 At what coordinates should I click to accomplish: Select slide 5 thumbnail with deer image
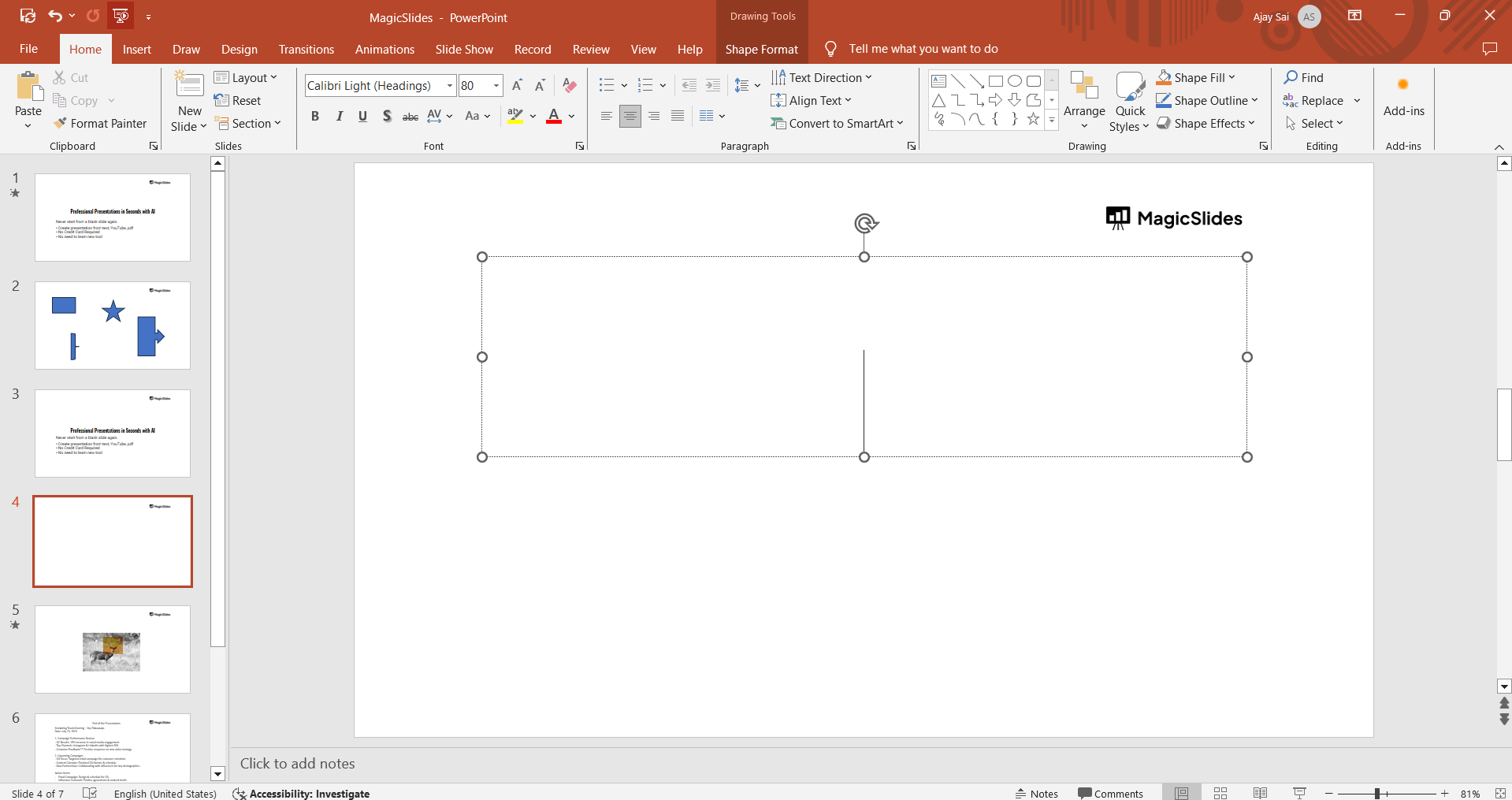(x=113, y=649)
